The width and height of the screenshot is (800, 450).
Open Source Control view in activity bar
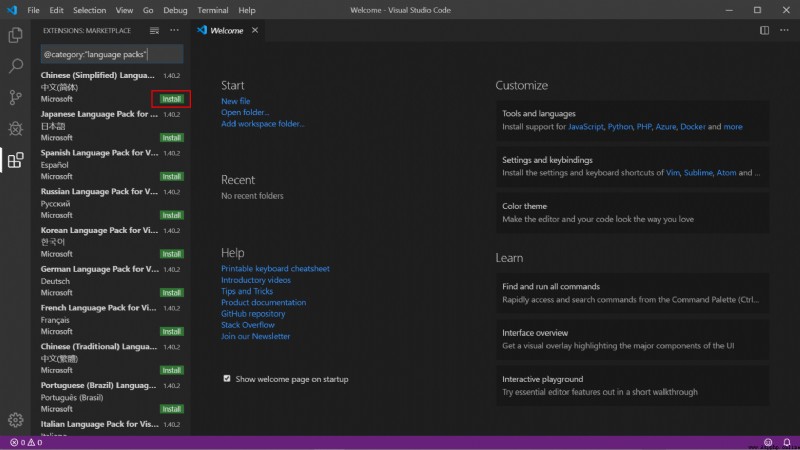pyautogui.click(x=15, y=97)
